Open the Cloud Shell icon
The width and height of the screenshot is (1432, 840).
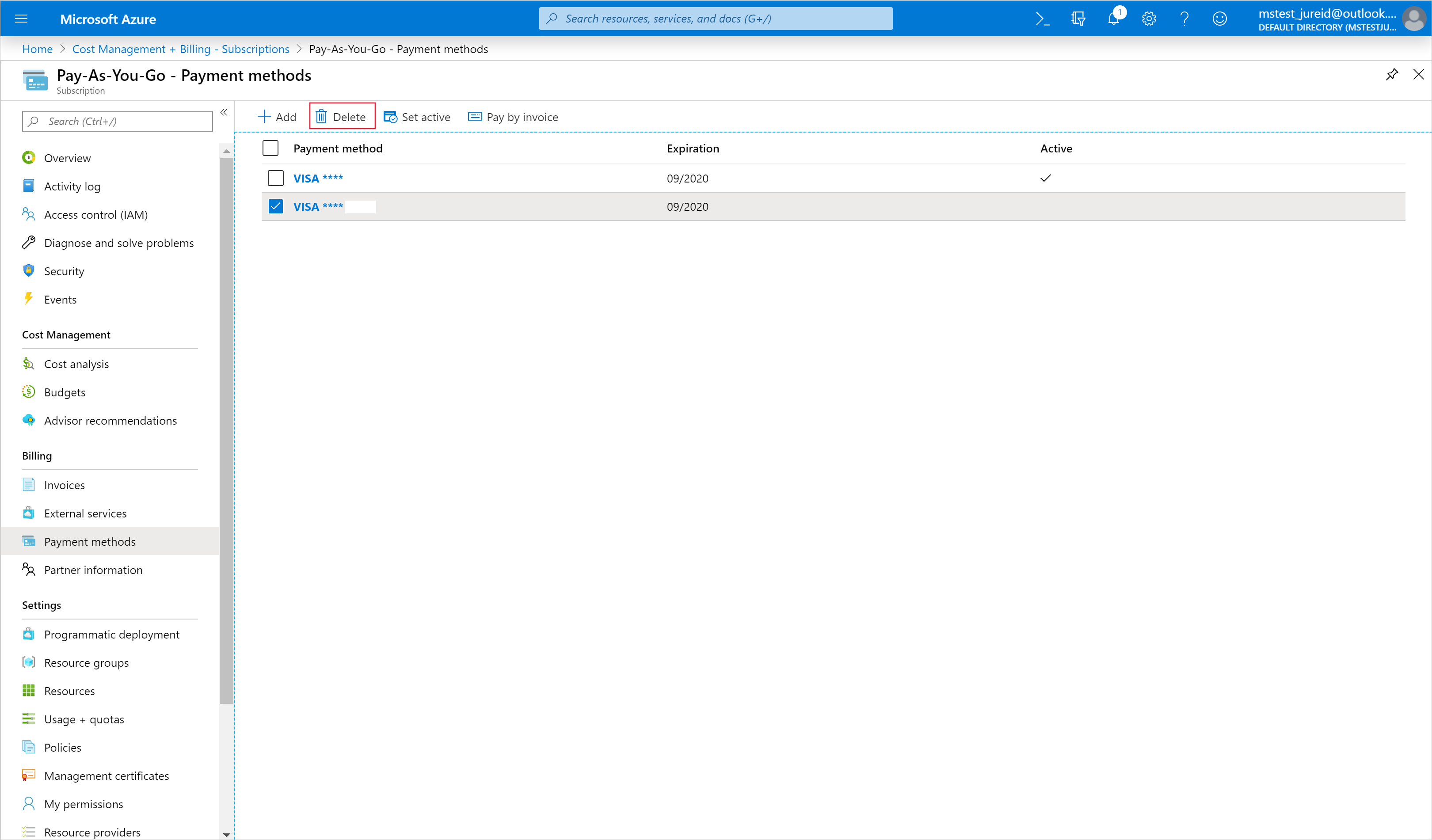tap(1042, 19)
